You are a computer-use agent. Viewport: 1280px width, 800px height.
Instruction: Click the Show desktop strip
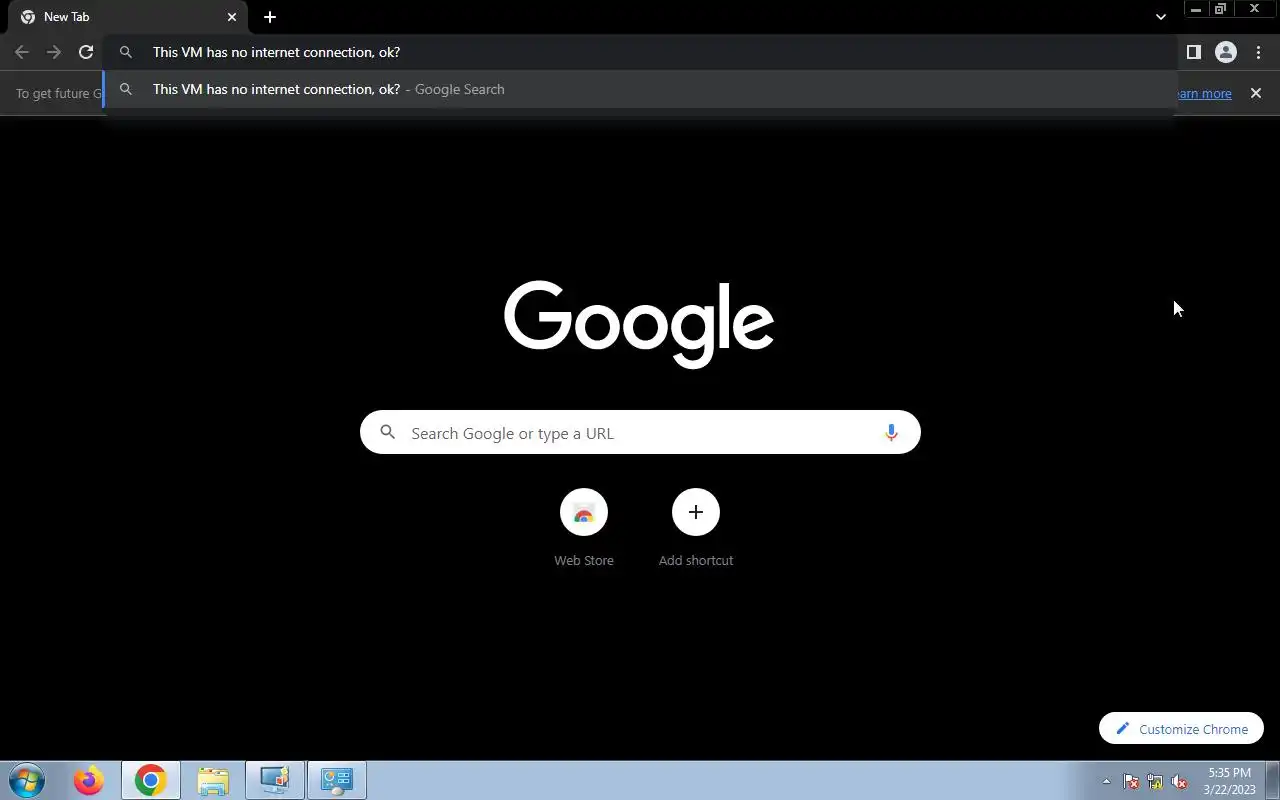click(x=1272, y=780)
